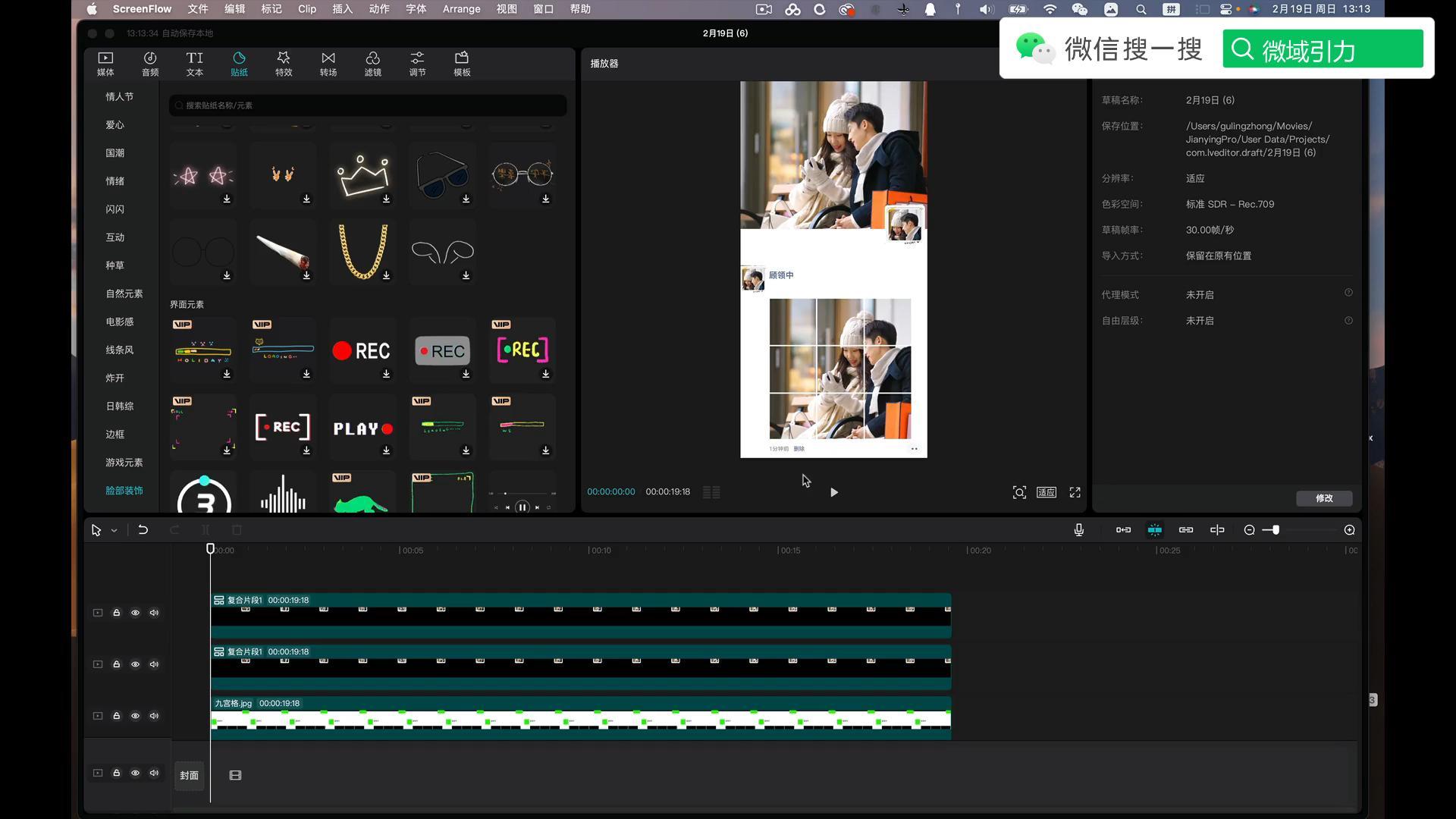This screenshot has width=1456, height=819.
Task: Select the 九宫格.jpg clip on timeline
Action: click(581, 718)
